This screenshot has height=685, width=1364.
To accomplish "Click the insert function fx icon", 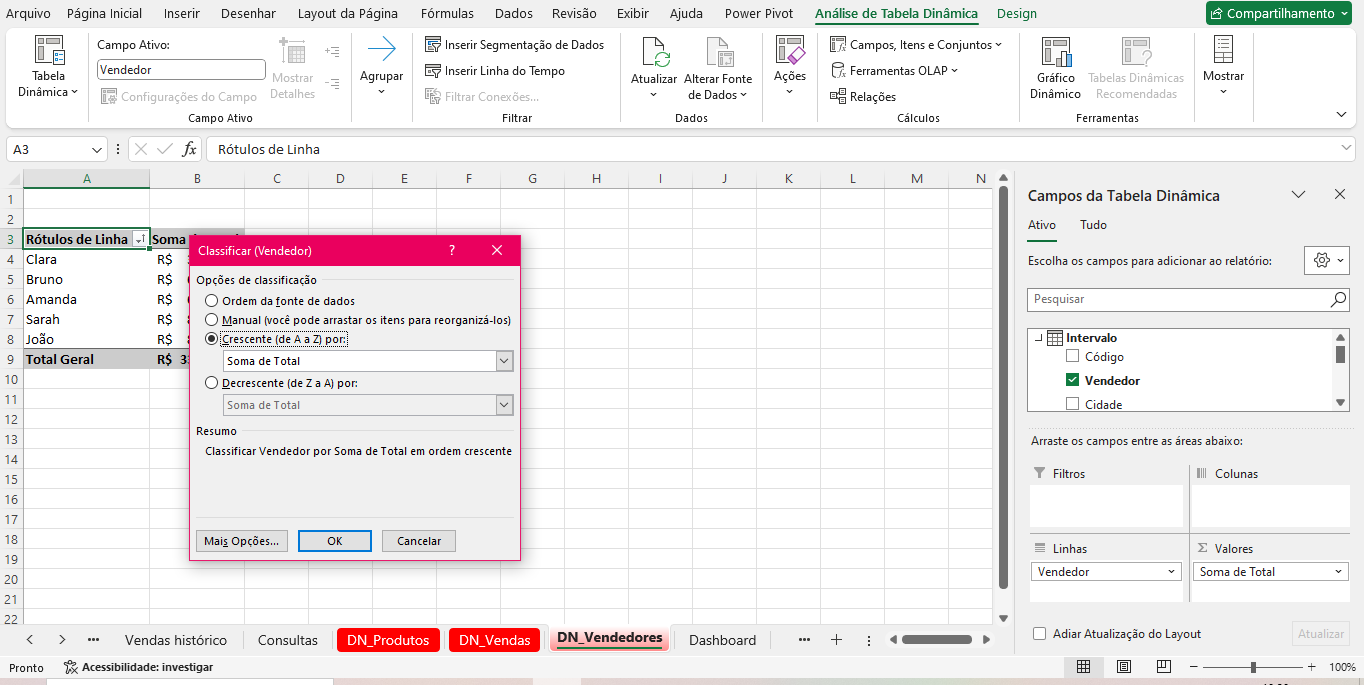I will pos(190,149).
